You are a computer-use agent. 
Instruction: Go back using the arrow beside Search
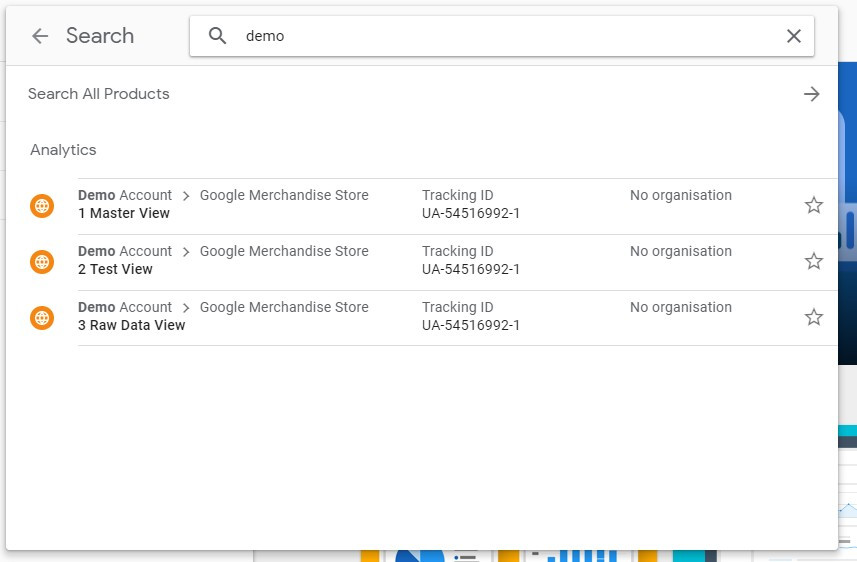(x=40, y=36)
